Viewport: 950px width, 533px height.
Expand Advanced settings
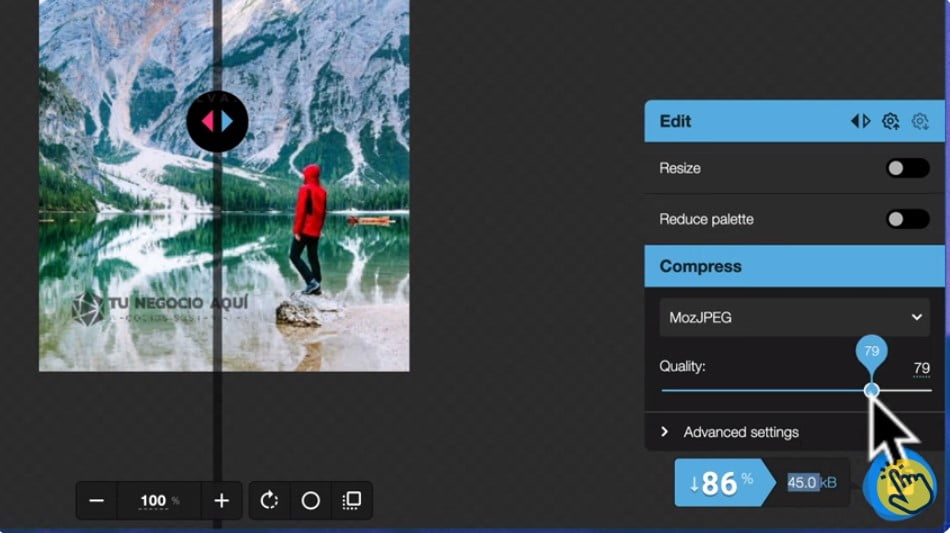click(x=794, y=432)
